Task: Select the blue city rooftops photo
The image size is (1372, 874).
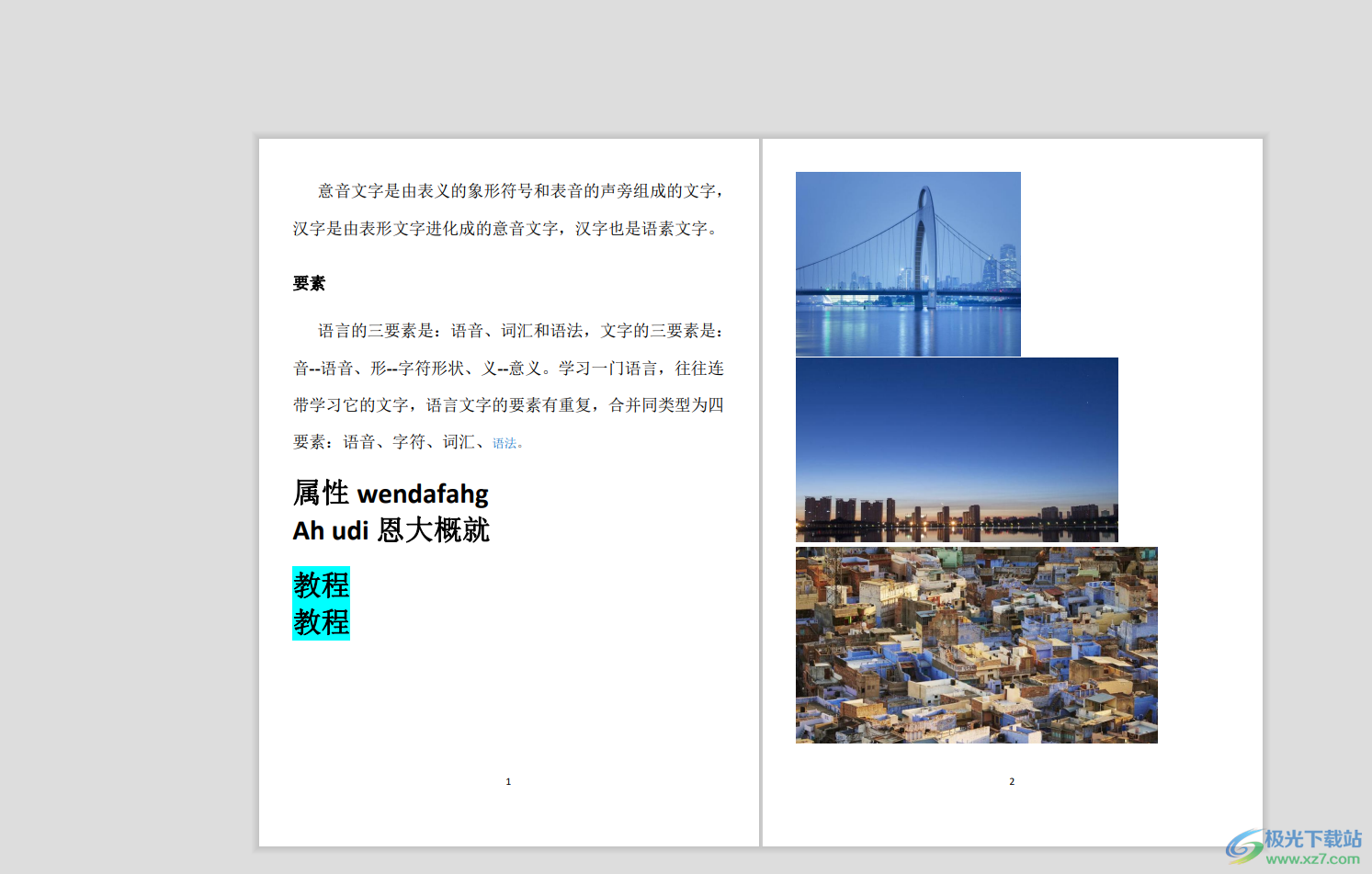Action: pos(977,645)
